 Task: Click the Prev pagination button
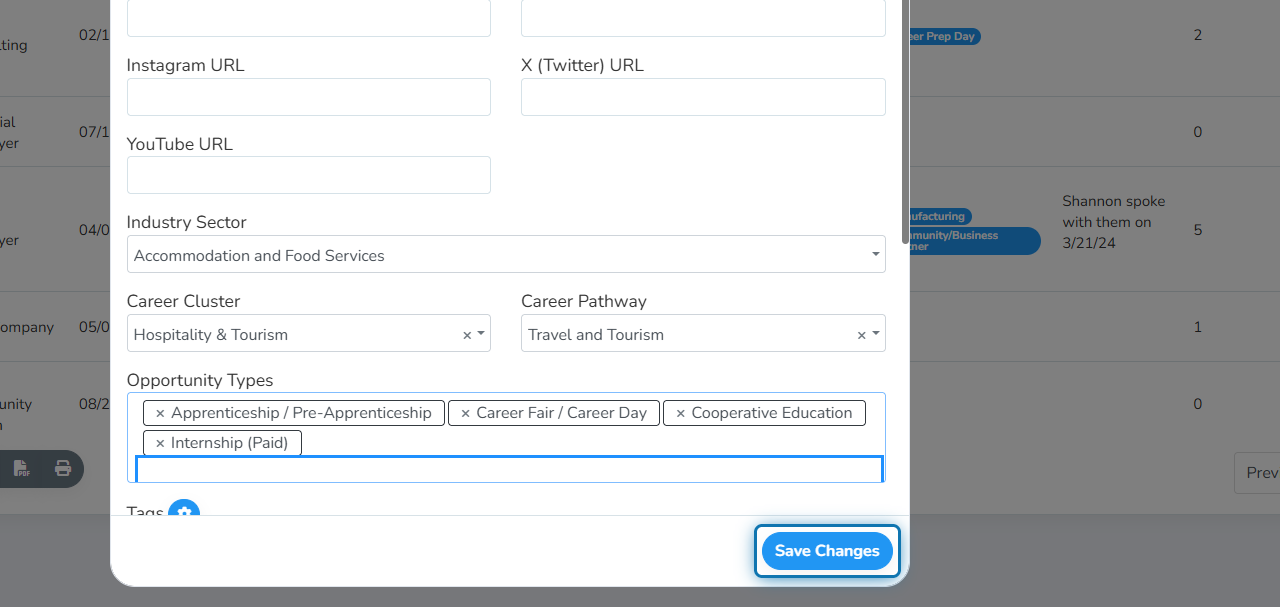point(1258,473)
